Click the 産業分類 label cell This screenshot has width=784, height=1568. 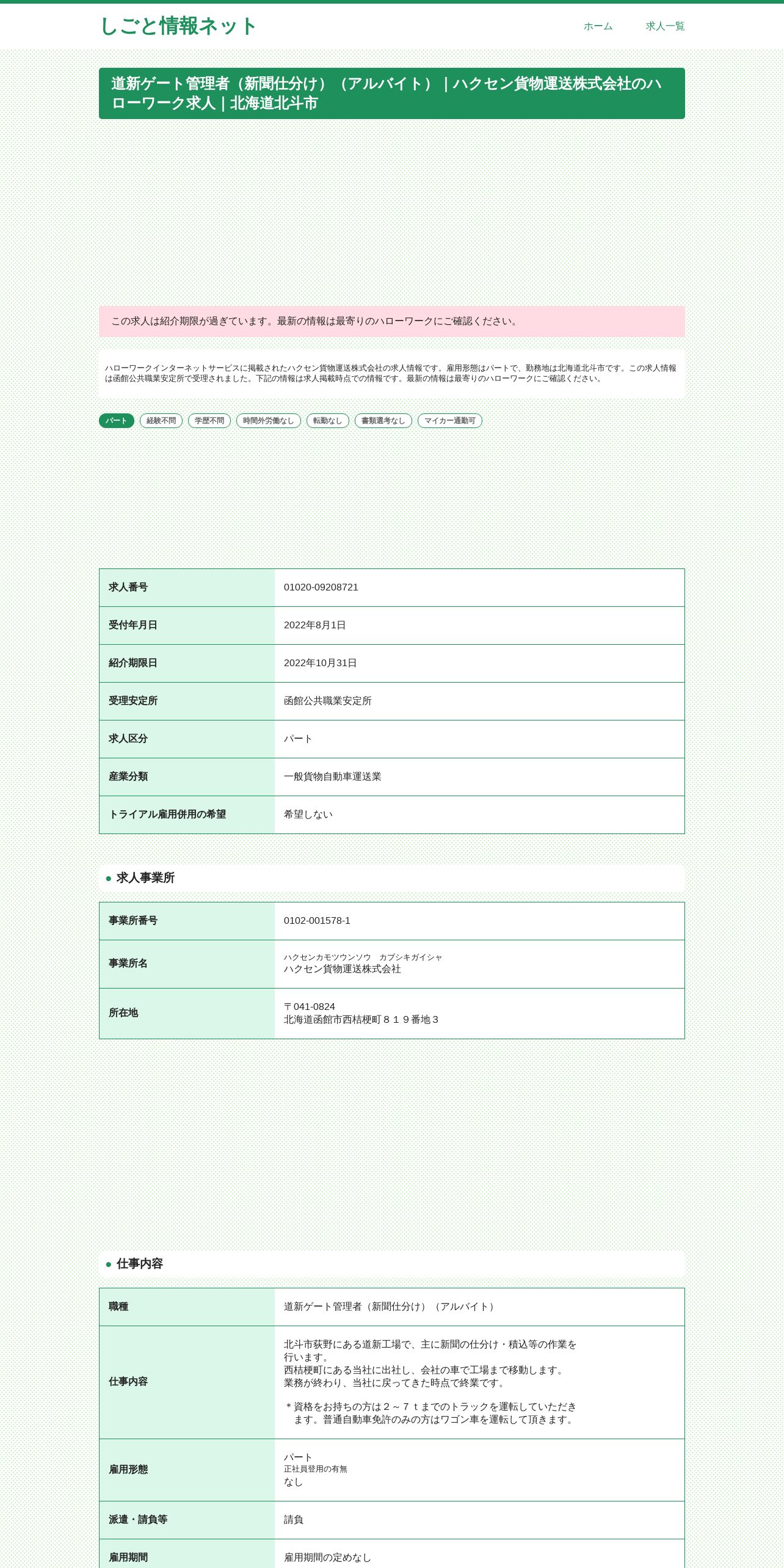click(x=187, y=777)
